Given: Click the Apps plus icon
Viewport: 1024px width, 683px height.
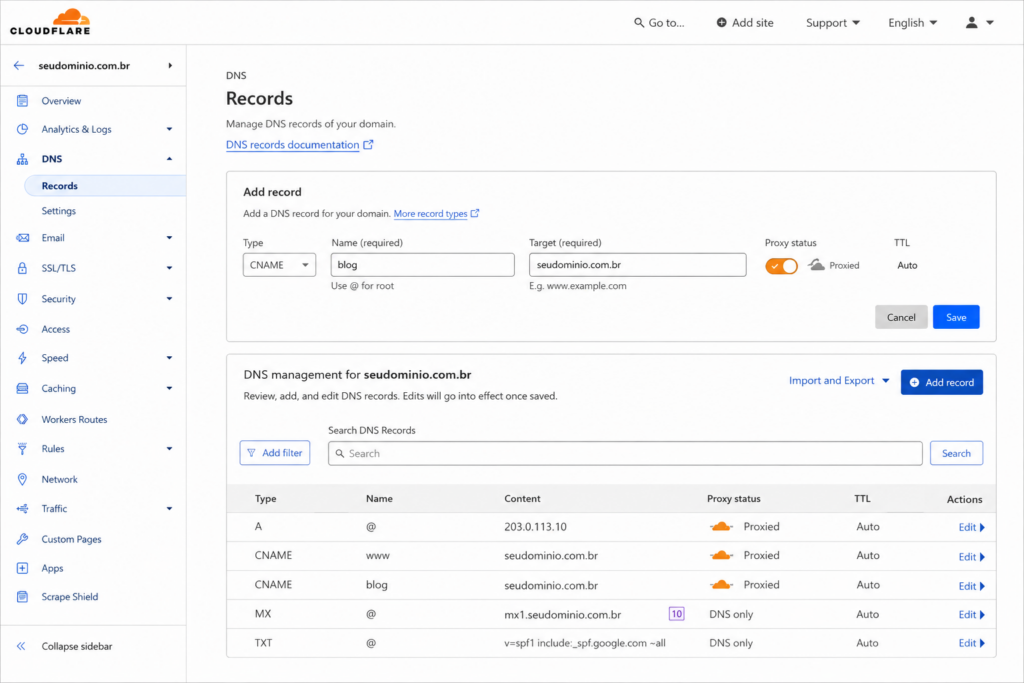Looking at the screenshot, I should point(22,568).
